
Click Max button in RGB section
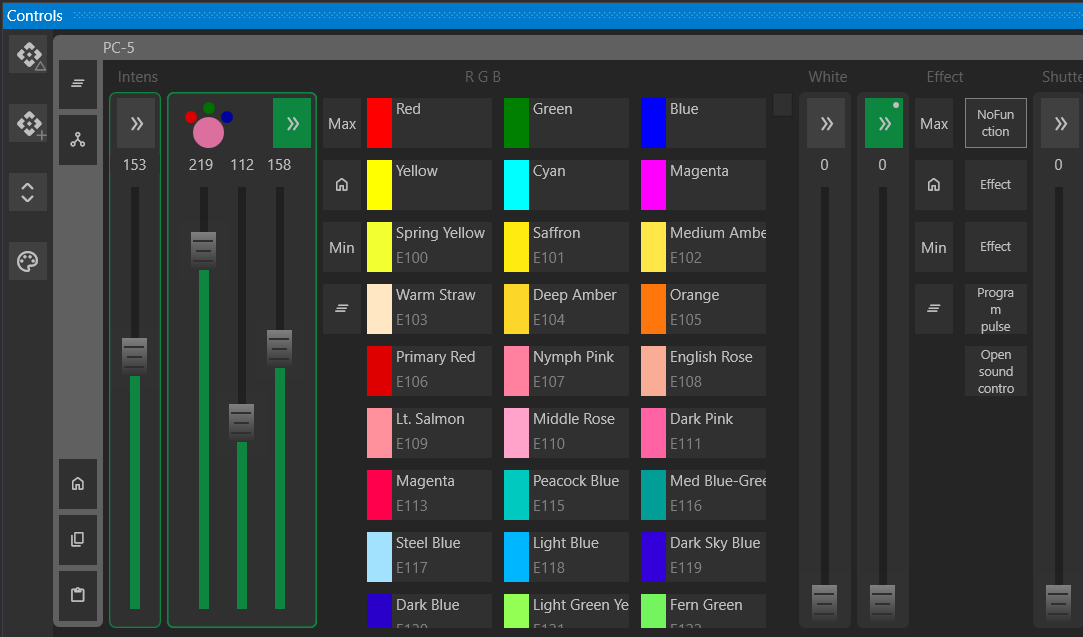coord(342,124)
